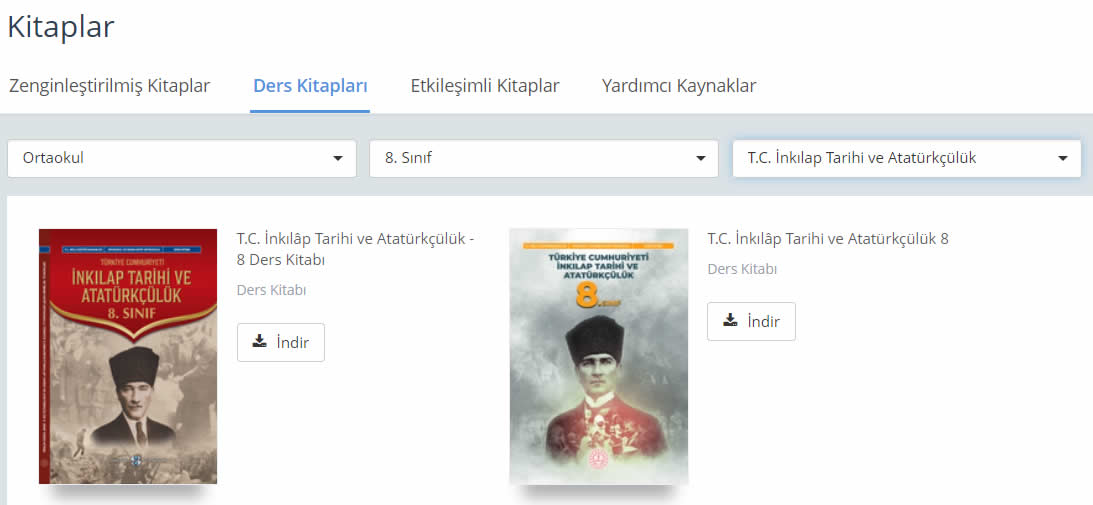The image size is (1093, 505).
Task: Expand the T.C. İnkılap Tarihi ve Atatürkçülük subject dropdown
Action: click(907, 158)
